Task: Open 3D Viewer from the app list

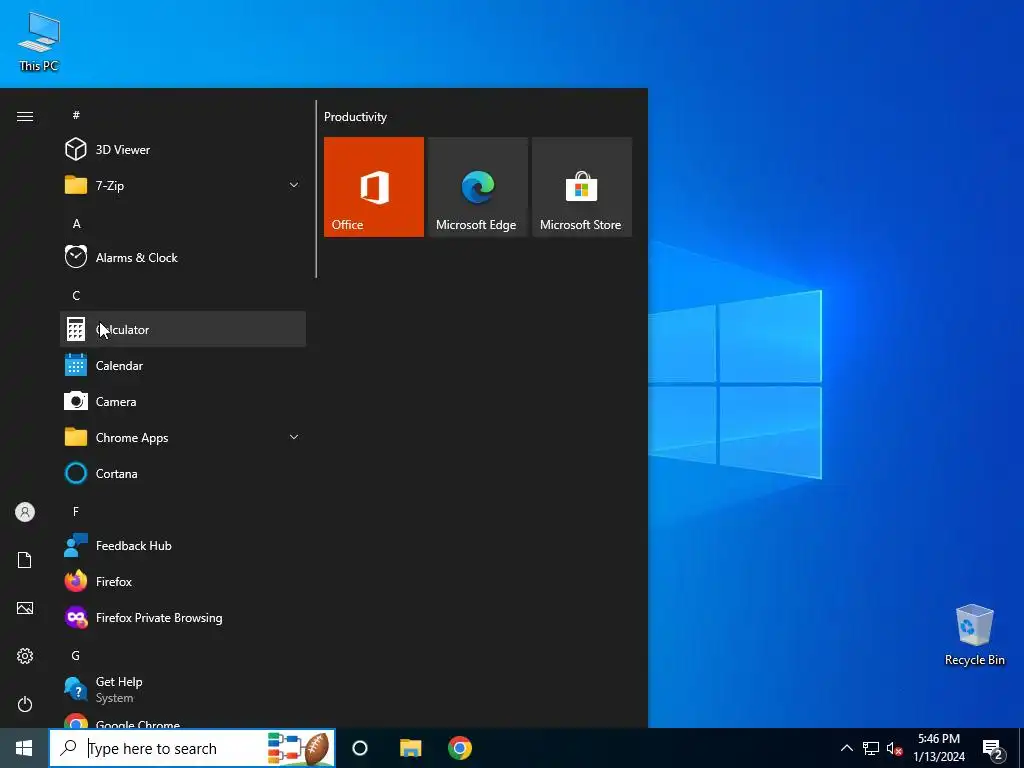Action: pyautogui.click(x=183, y=150)
